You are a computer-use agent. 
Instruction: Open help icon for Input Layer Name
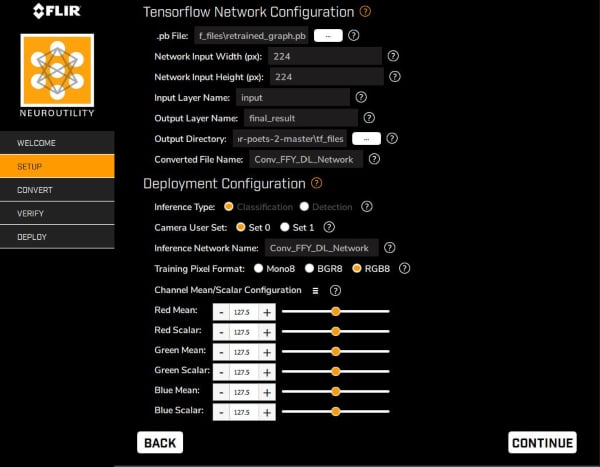click(x=361, y=97)
